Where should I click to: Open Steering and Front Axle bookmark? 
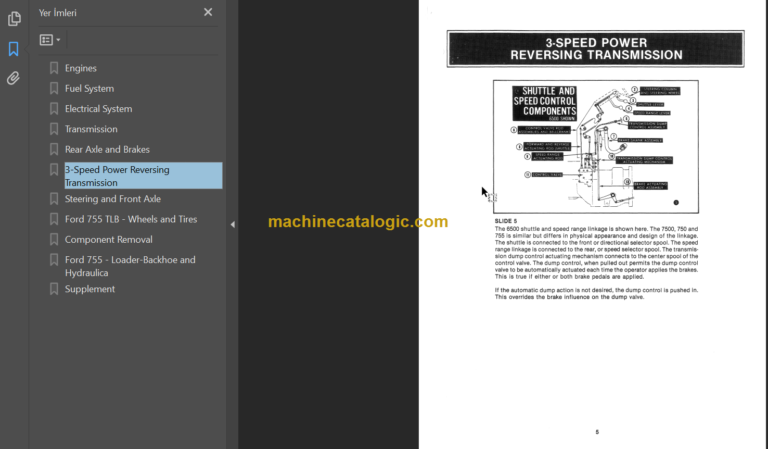tap(113, 199)
